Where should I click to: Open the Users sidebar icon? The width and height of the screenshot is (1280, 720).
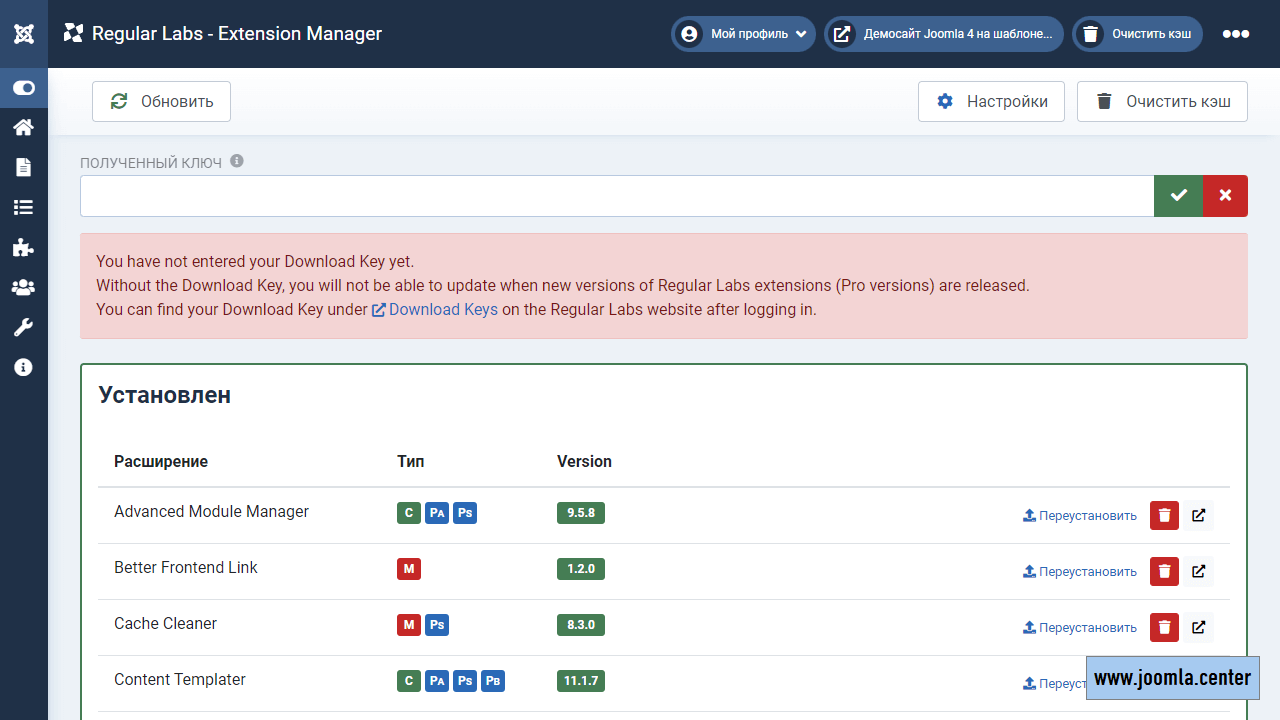[x=23, y=287]
